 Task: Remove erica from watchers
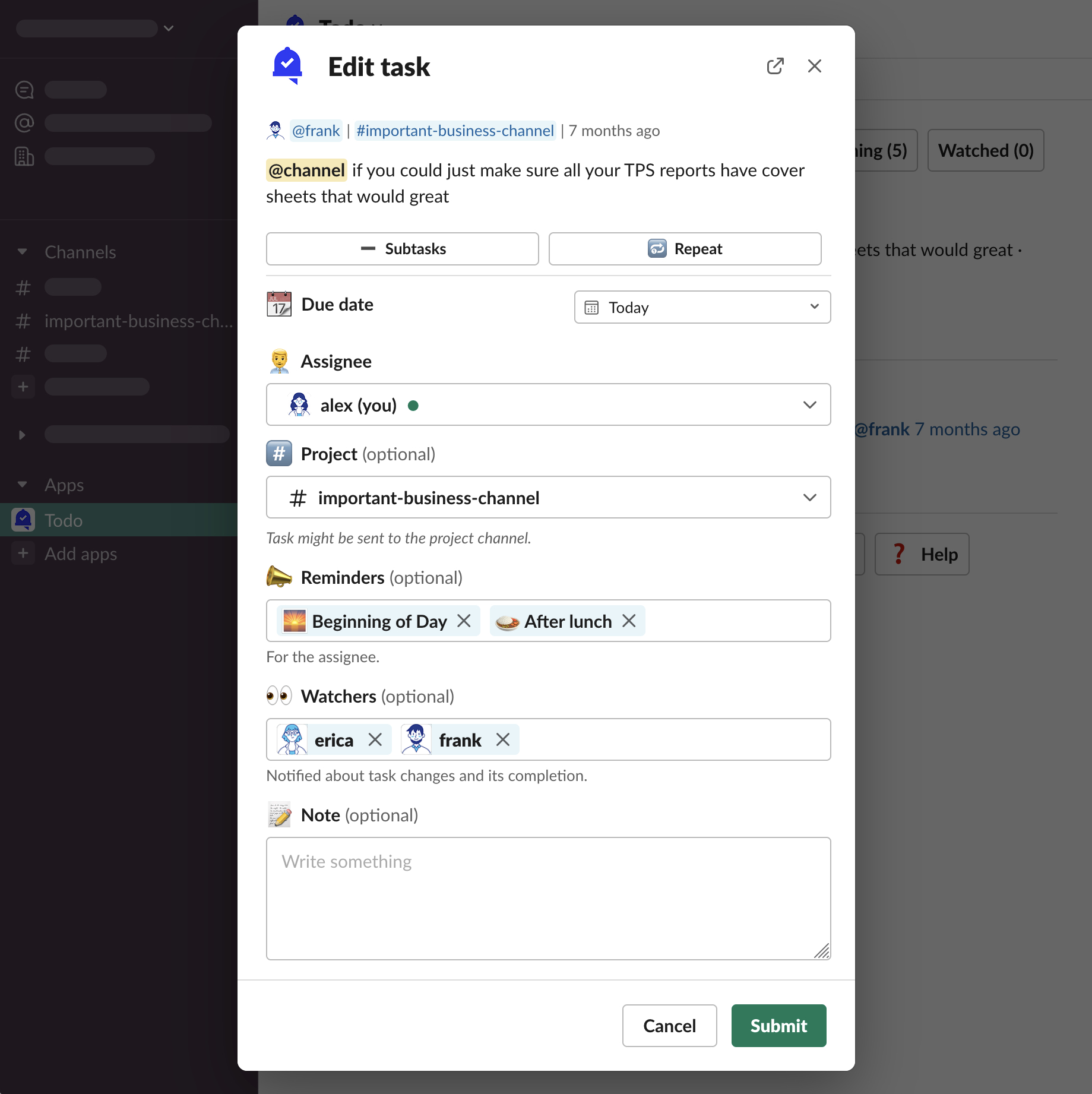pos(375,739)
